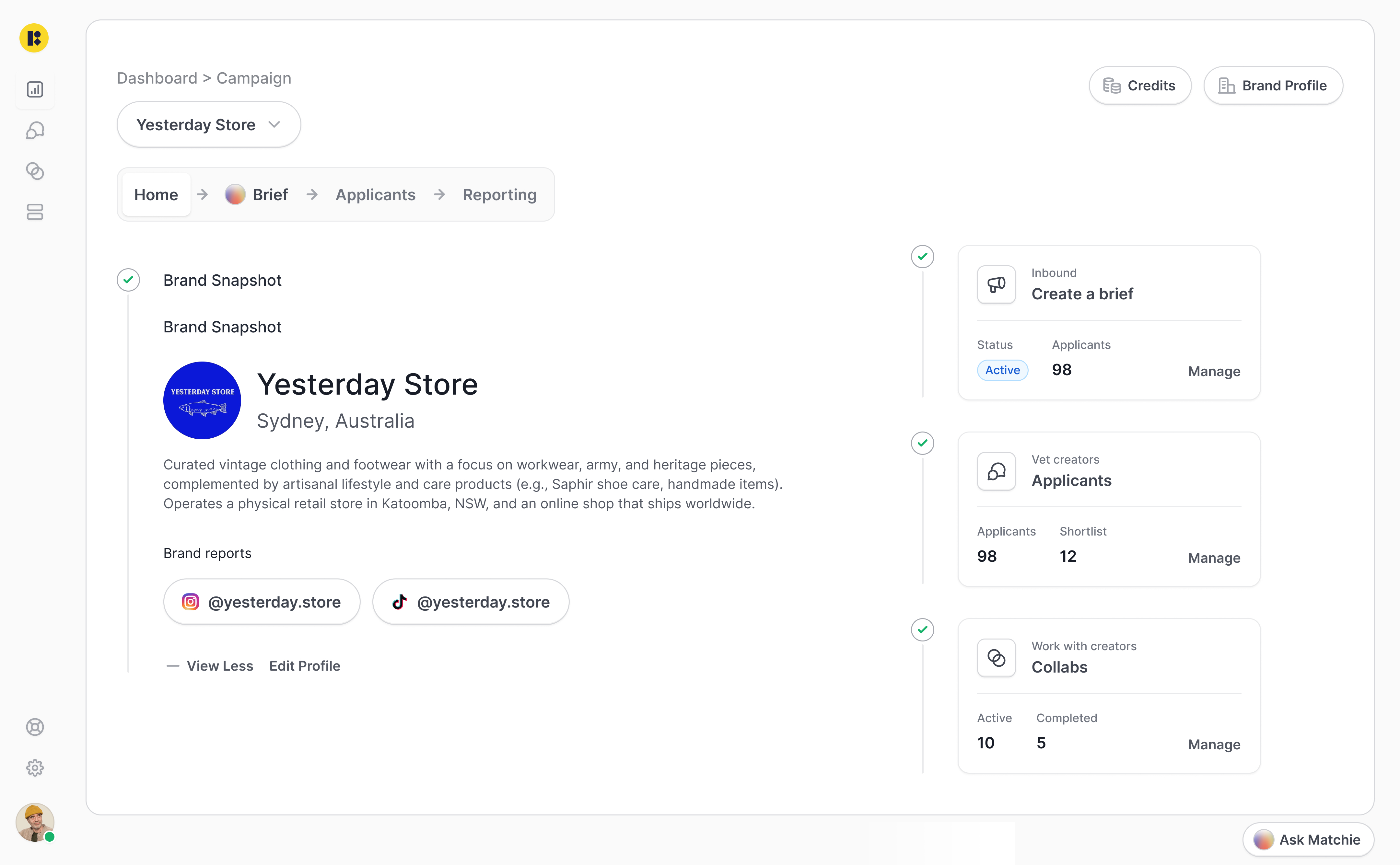
Task: Click the Applicants card title
Action: (1072, 480)
